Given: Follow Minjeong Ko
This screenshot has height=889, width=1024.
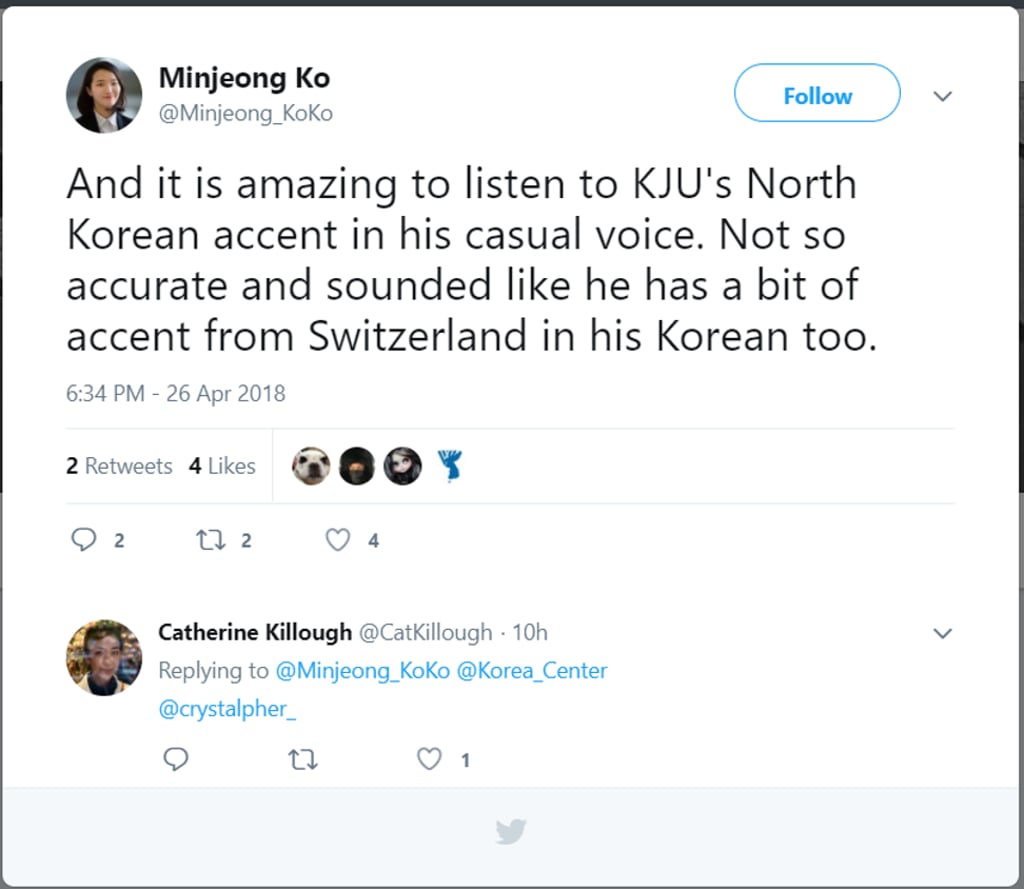Looking at the screenshot, I should (x=817, y=96).
